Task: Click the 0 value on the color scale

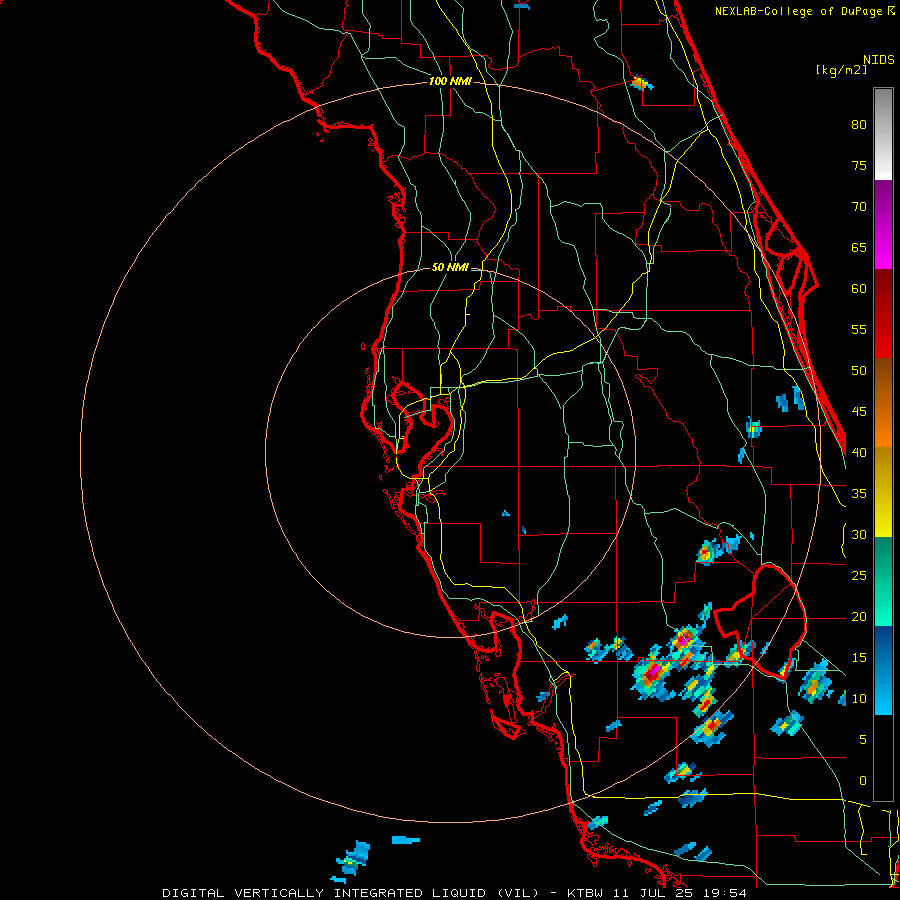Action: (863, 781)
